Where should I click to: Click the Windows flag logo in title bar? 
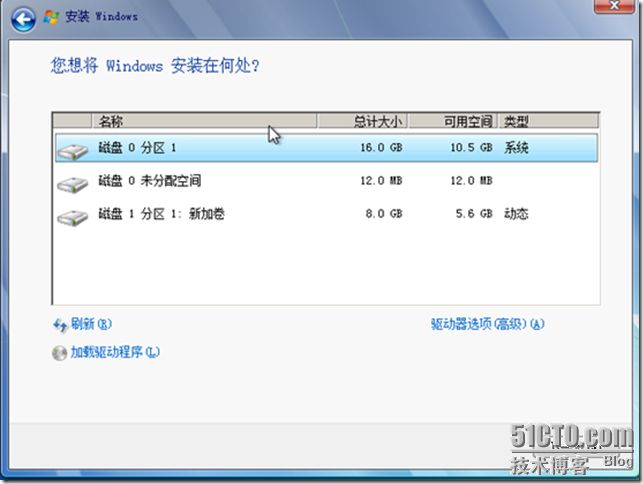click(51, 17)
